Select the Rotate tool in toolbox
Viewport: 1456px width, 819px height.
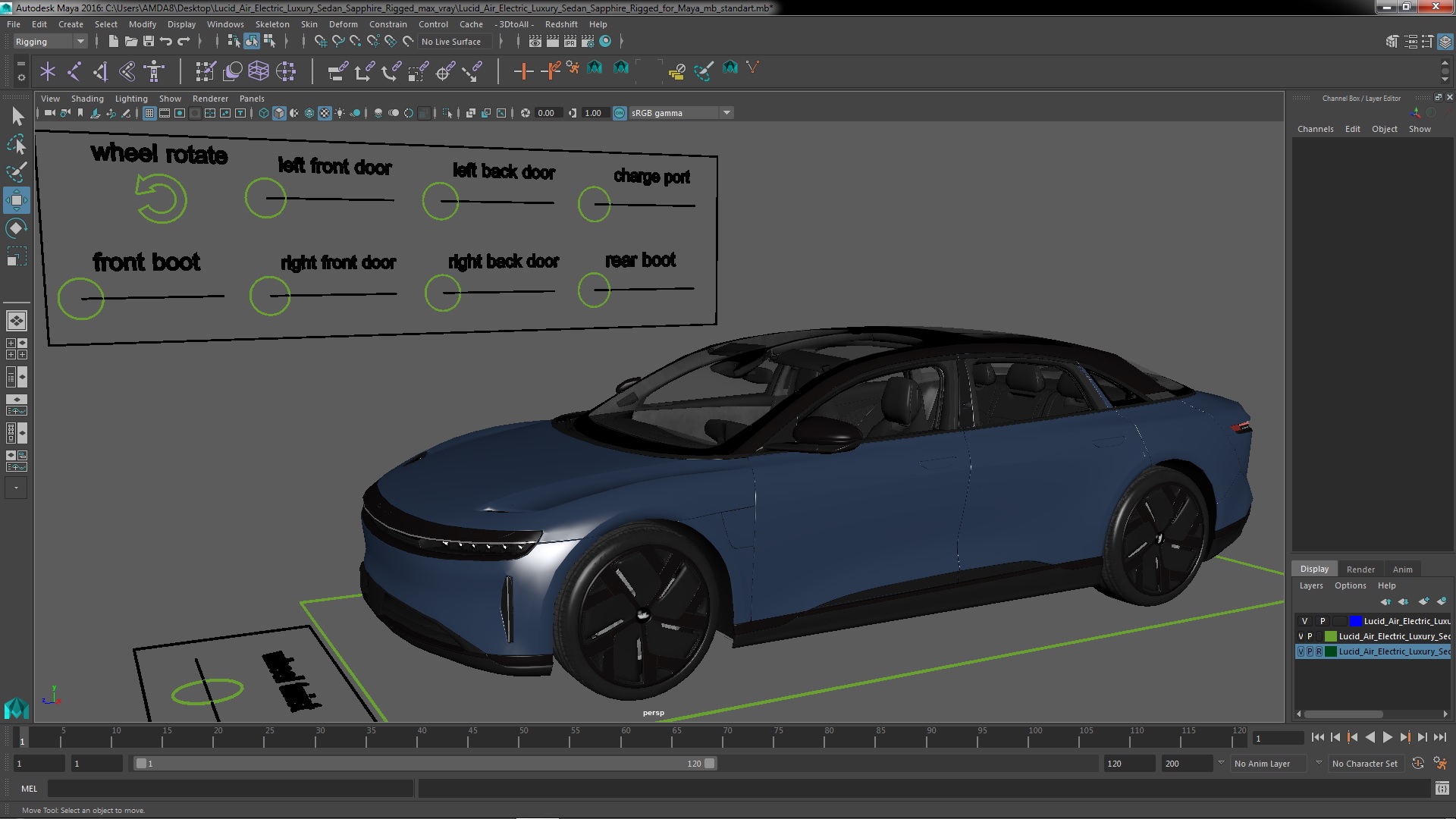(x=16, y=228)
